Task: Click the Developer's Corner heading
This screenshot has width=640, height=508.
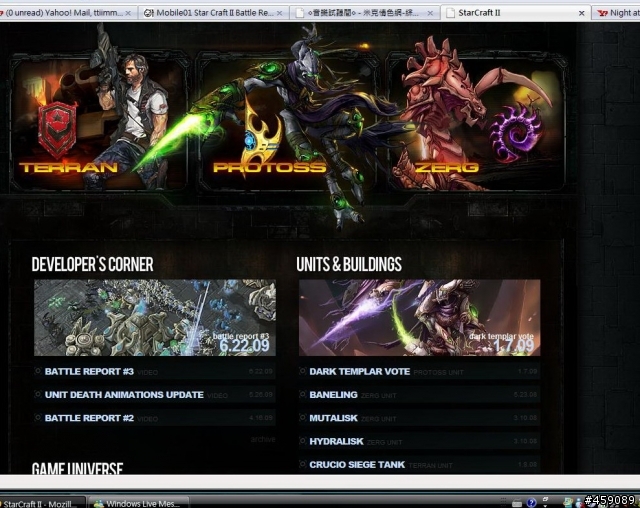Action: [93, 264]
